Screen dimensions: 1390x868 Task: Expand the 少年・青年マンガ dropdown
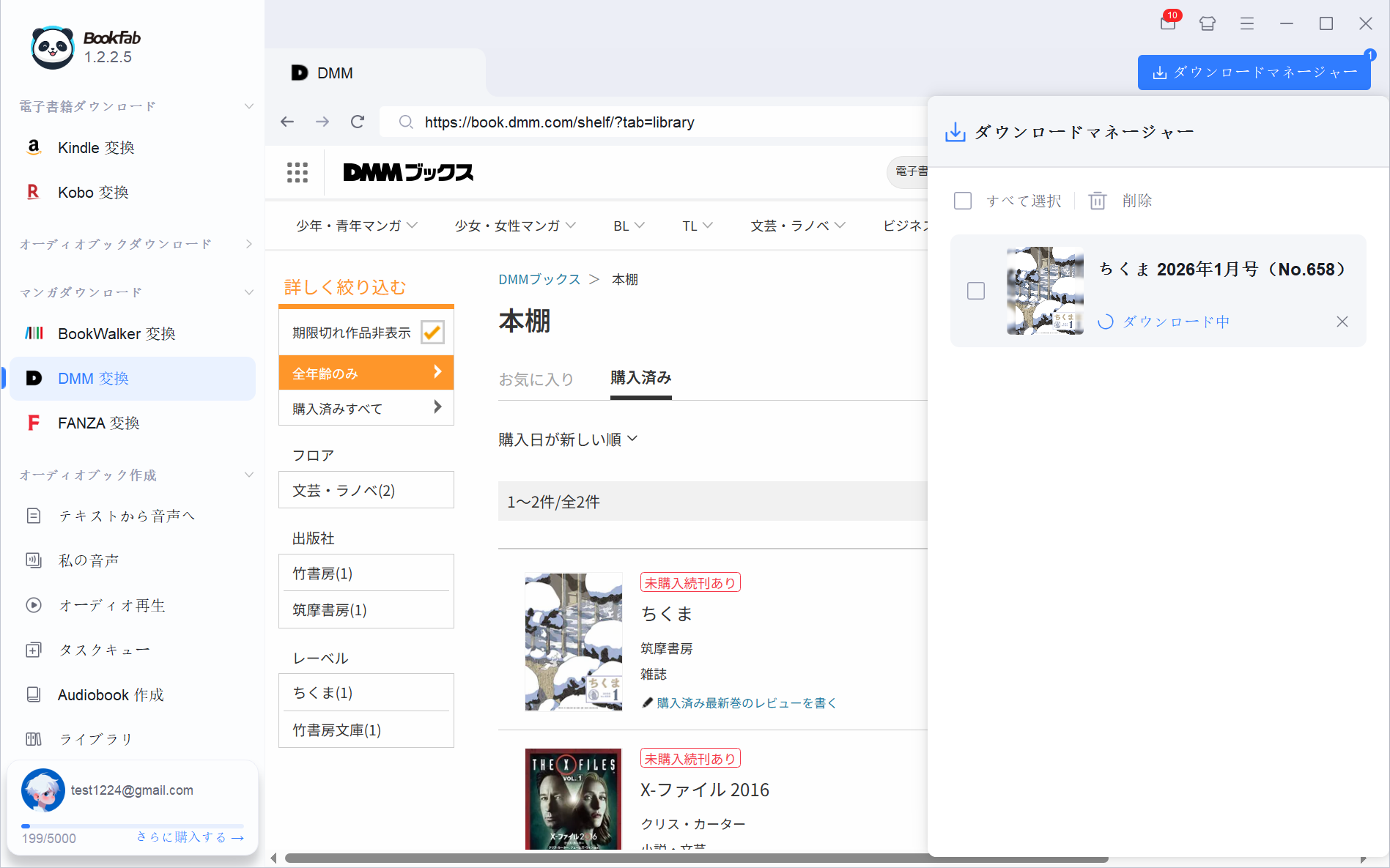(357, 225)
